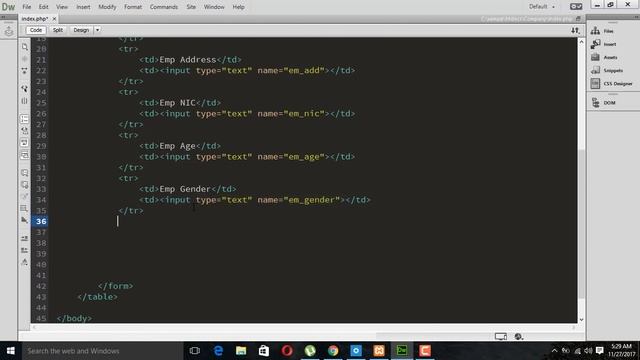Click the vertical scrollbar down arrow
Screen dimensions: 640x360
tap(581, 320)
